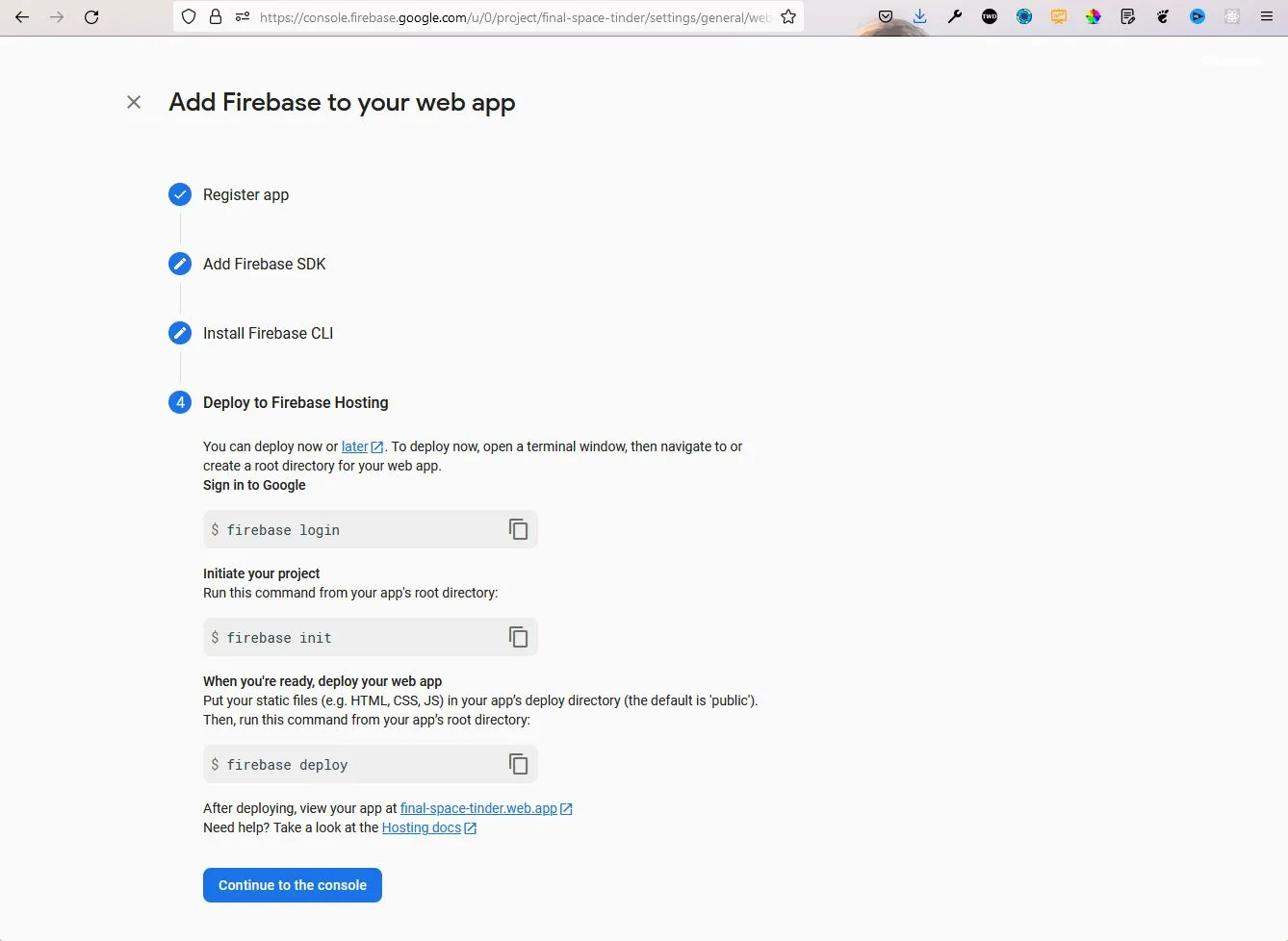1288x941 pixels.
Task: Click the blue circular aperture extension icon
Action: point(1024,16)
